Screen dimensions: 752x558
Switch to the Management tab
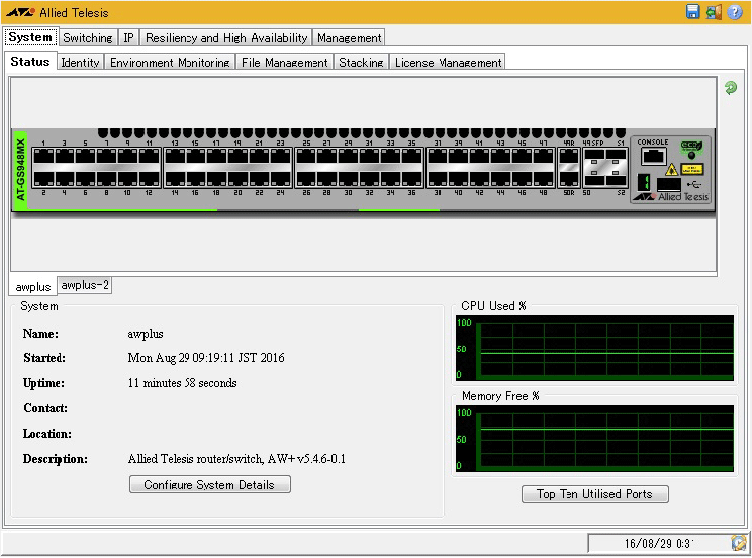pyautogui.click(x=349, y=37)
